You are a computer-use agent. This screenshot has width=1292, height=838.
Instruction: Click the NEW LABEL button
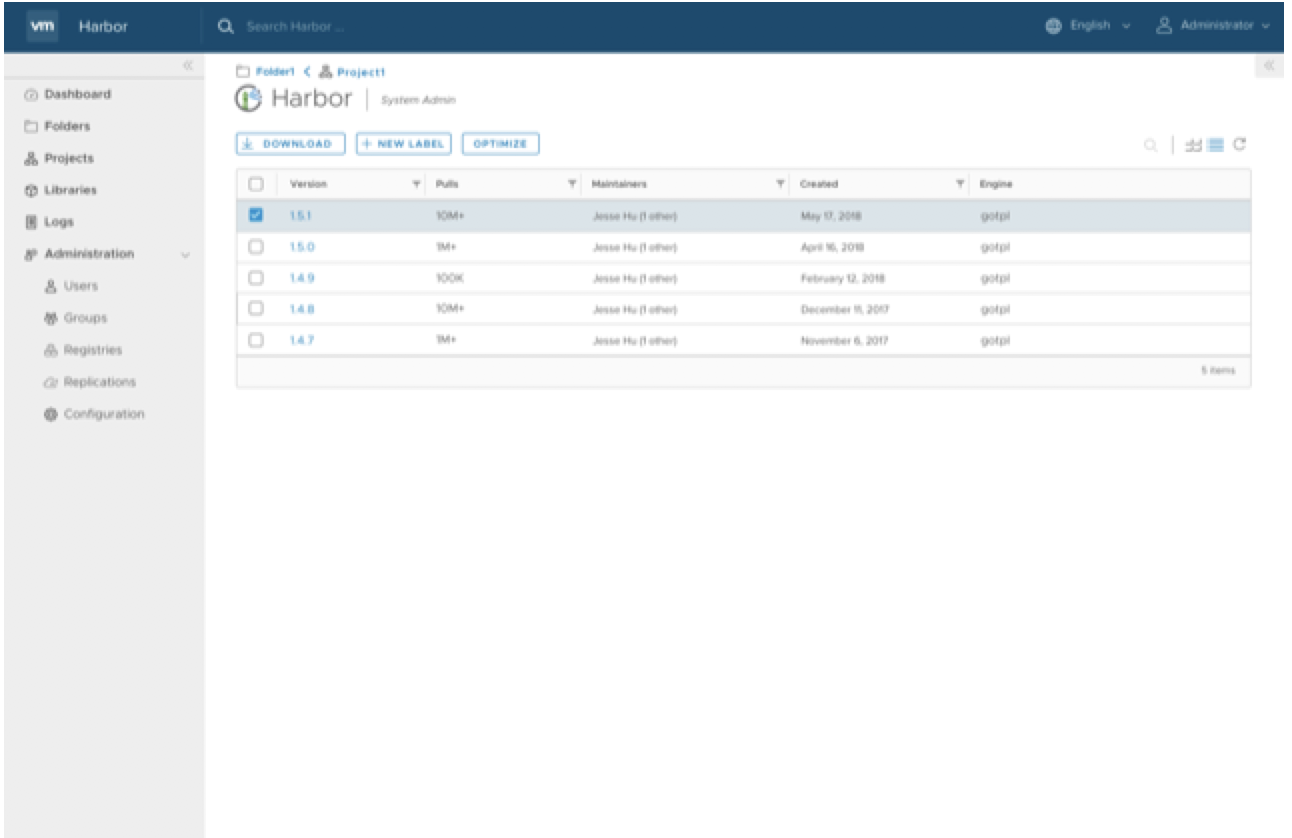click(x=404, y=144)
